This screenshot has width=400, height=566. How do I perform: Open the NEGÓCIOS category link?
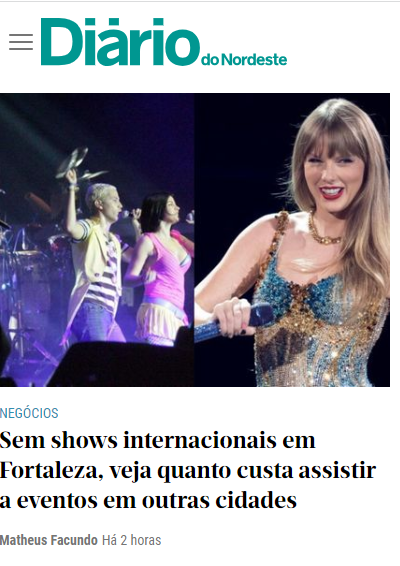29,413
